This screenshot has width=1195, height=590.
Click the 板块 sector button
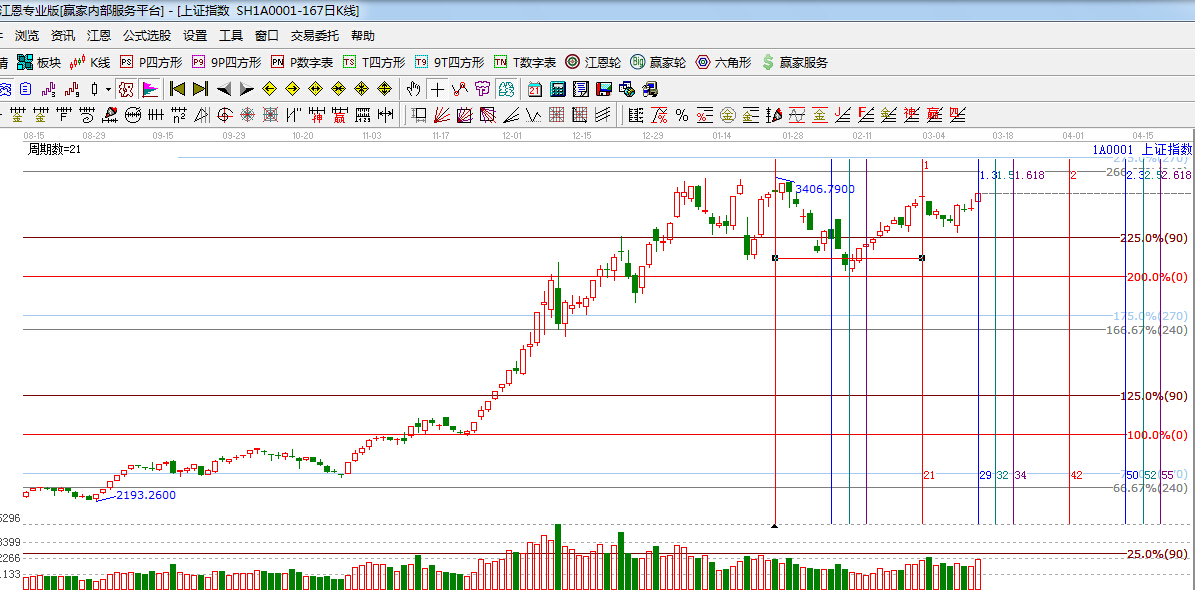tap(40, 62)
